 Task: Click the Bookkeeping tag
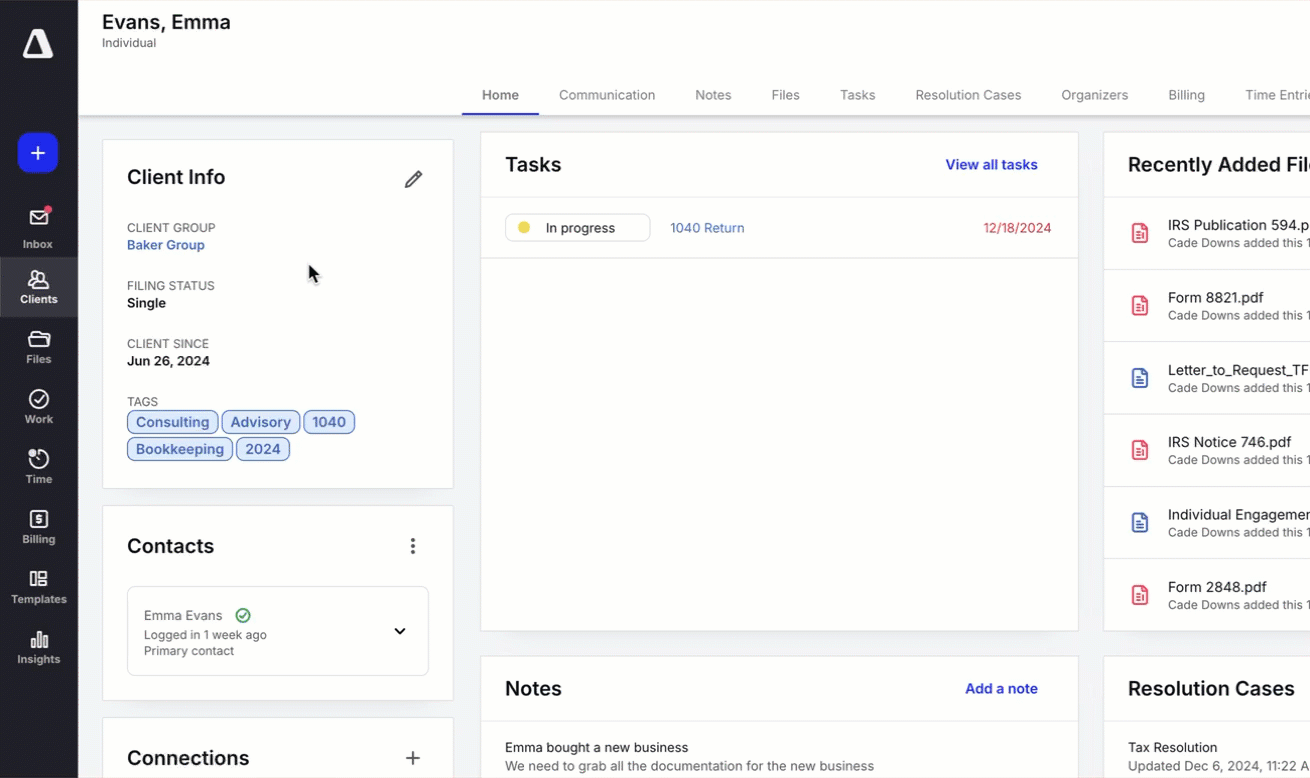tap(180, 449)
